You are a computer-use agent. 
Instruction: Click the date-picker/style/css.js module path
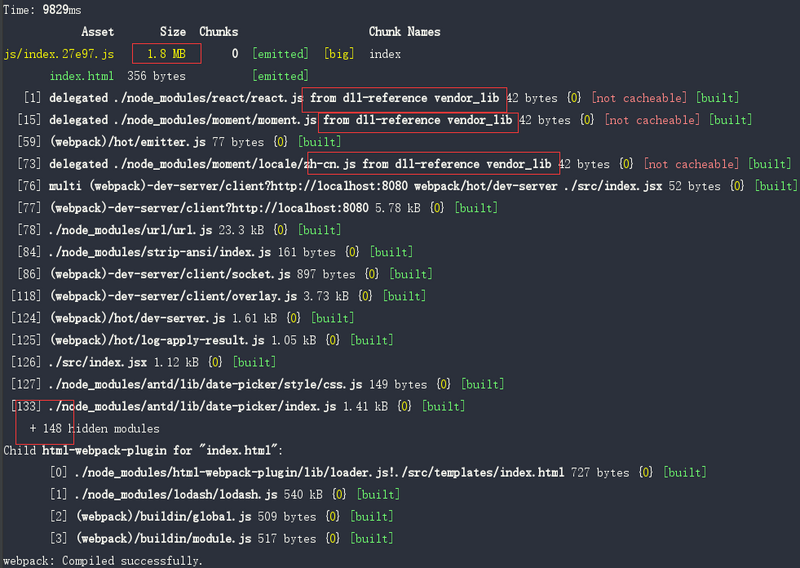[x=206, y=384]
